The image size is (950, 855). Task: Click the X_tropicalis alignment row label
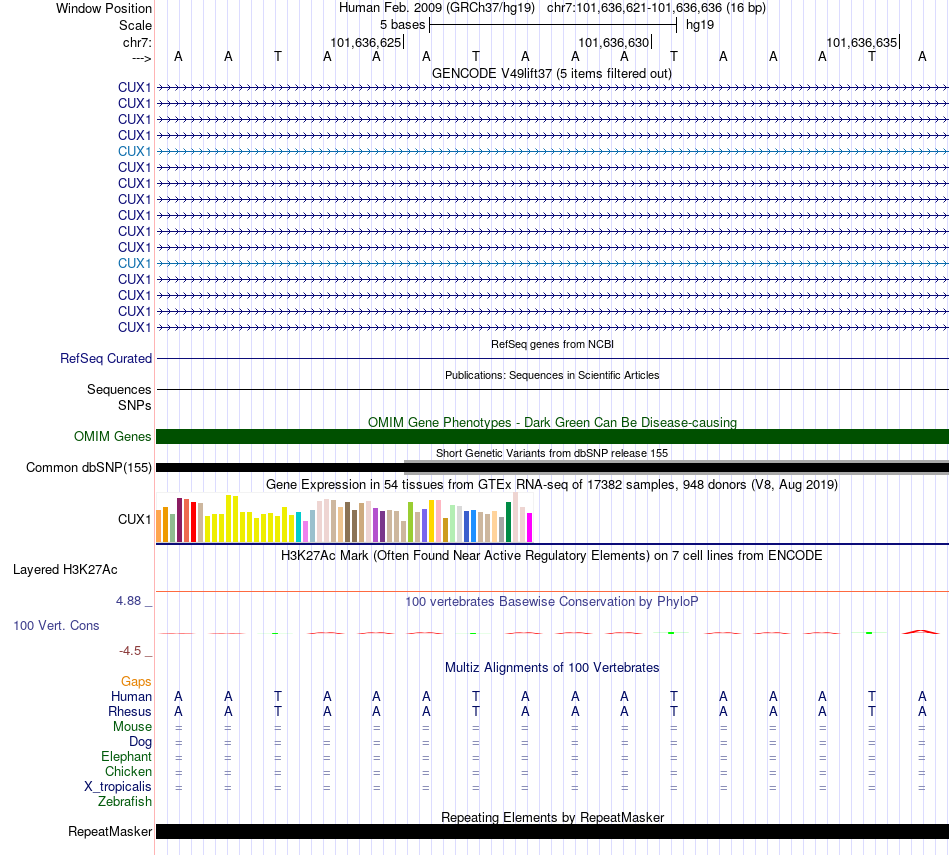[118, 786]
